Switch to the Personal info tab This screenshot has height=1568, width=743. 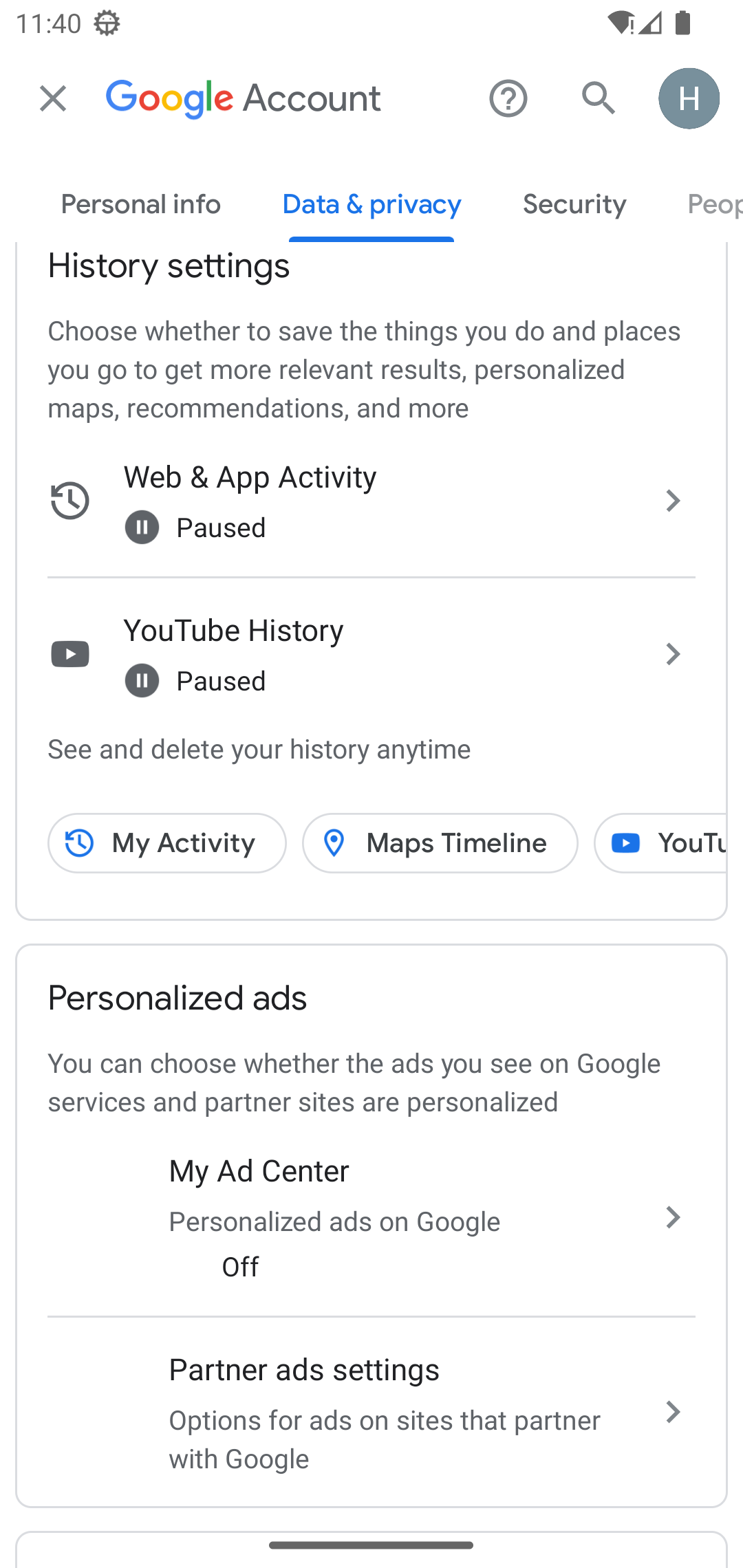coord(140,205)
